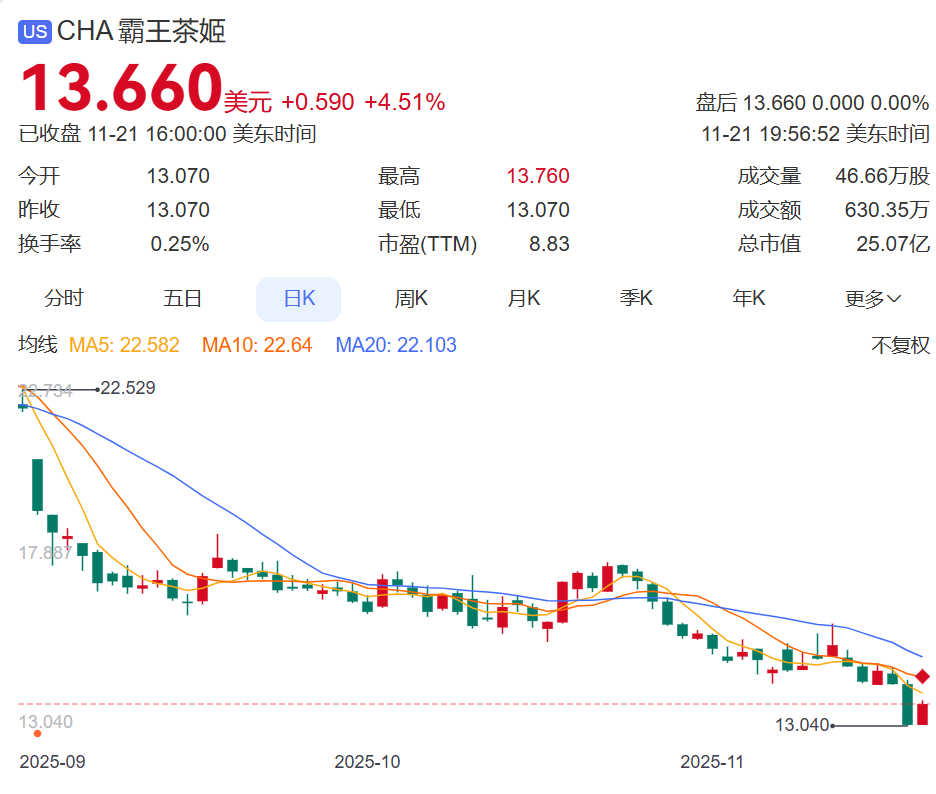Switch to the 分时 chart tab
Screen dimensions: 936x794
point(64,298)
